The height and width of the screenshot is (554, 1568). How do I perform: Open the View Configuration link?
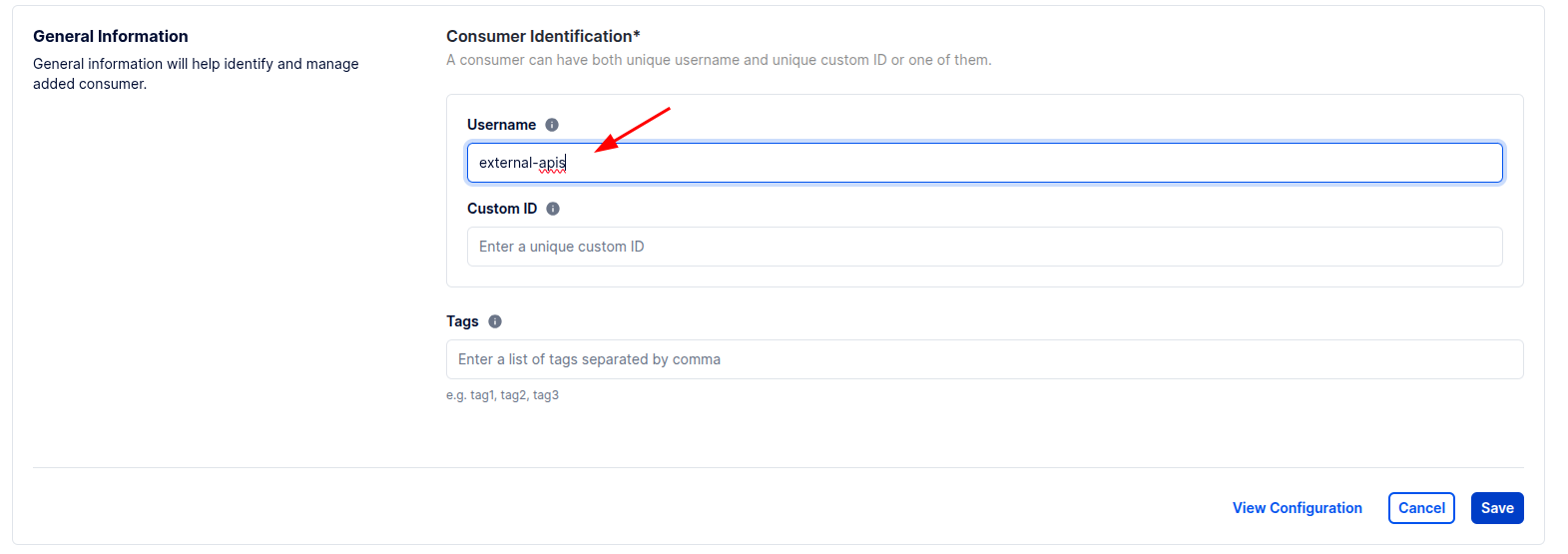click(1297, 508)
